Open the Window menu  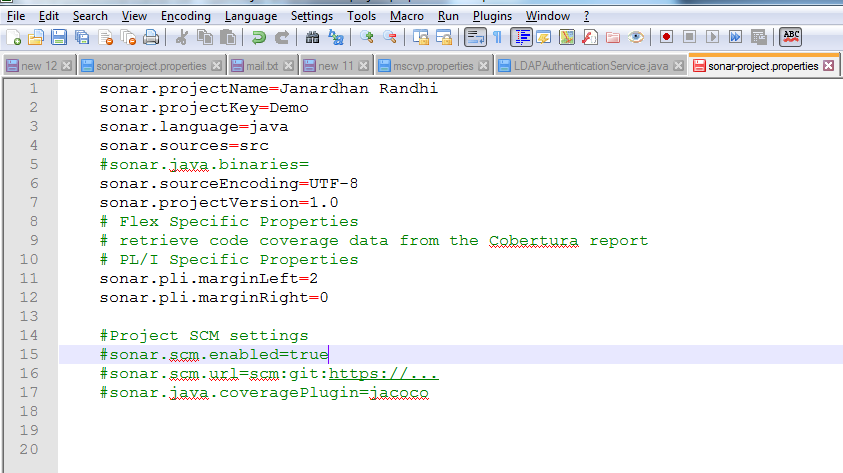(547, 16)
